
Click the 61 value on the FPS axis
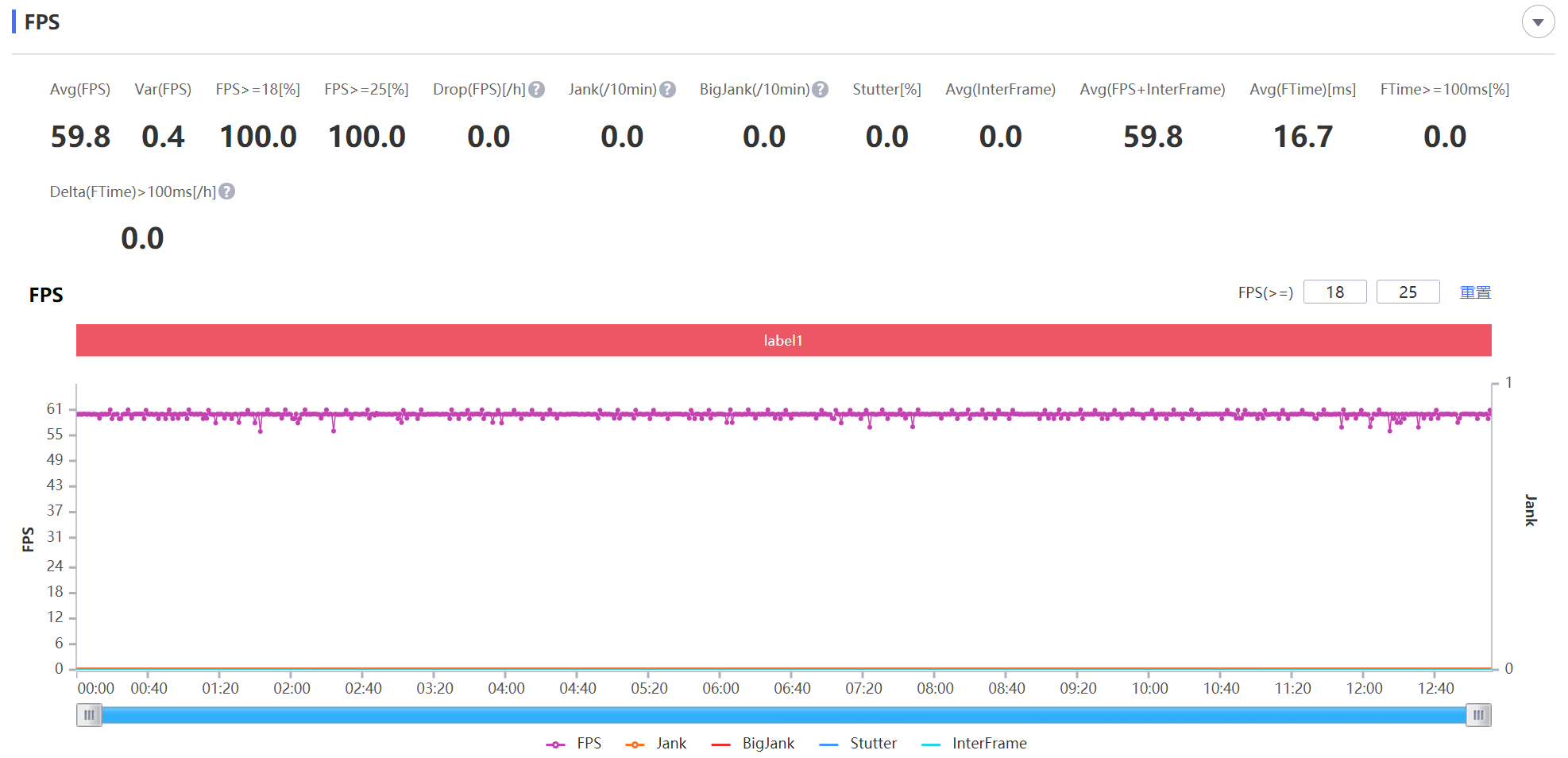click(54, 408)
